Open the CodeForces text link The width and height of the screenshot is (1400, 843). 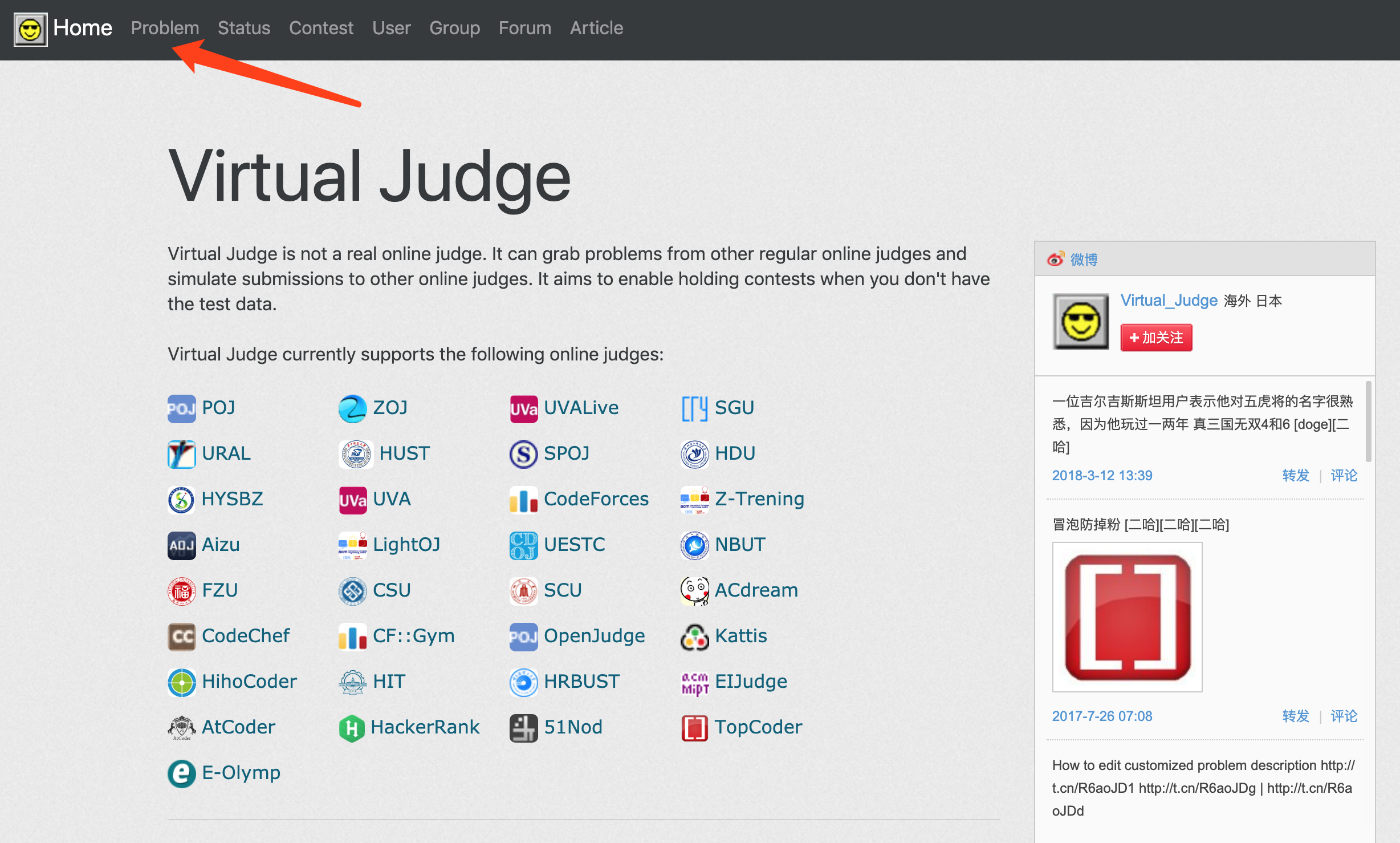(x=596, y=498)
